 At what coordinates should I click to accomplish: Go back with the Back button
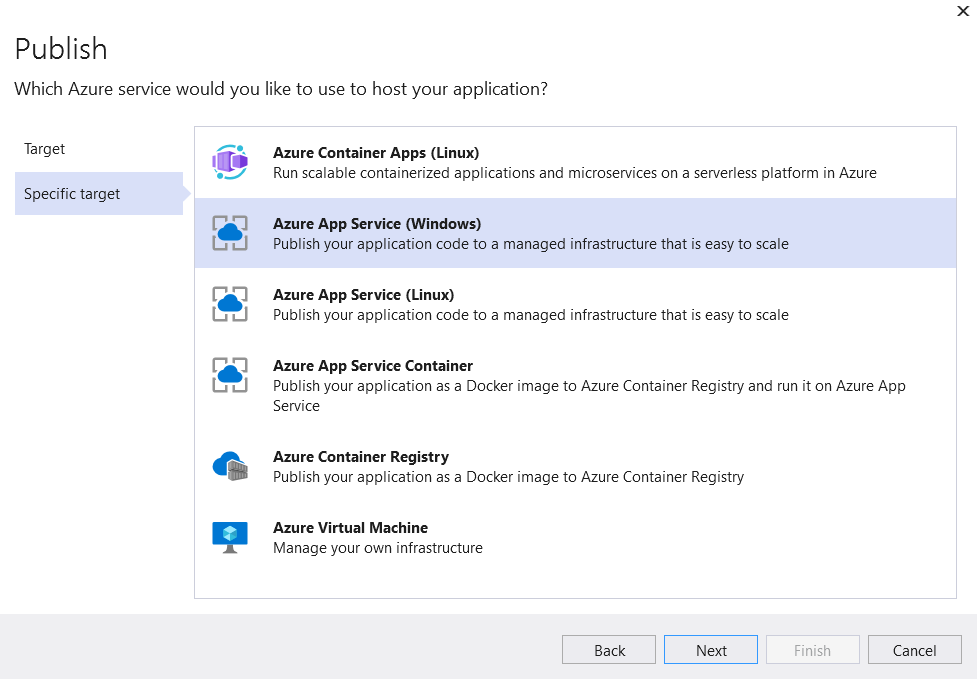click(x=609, y=650)
